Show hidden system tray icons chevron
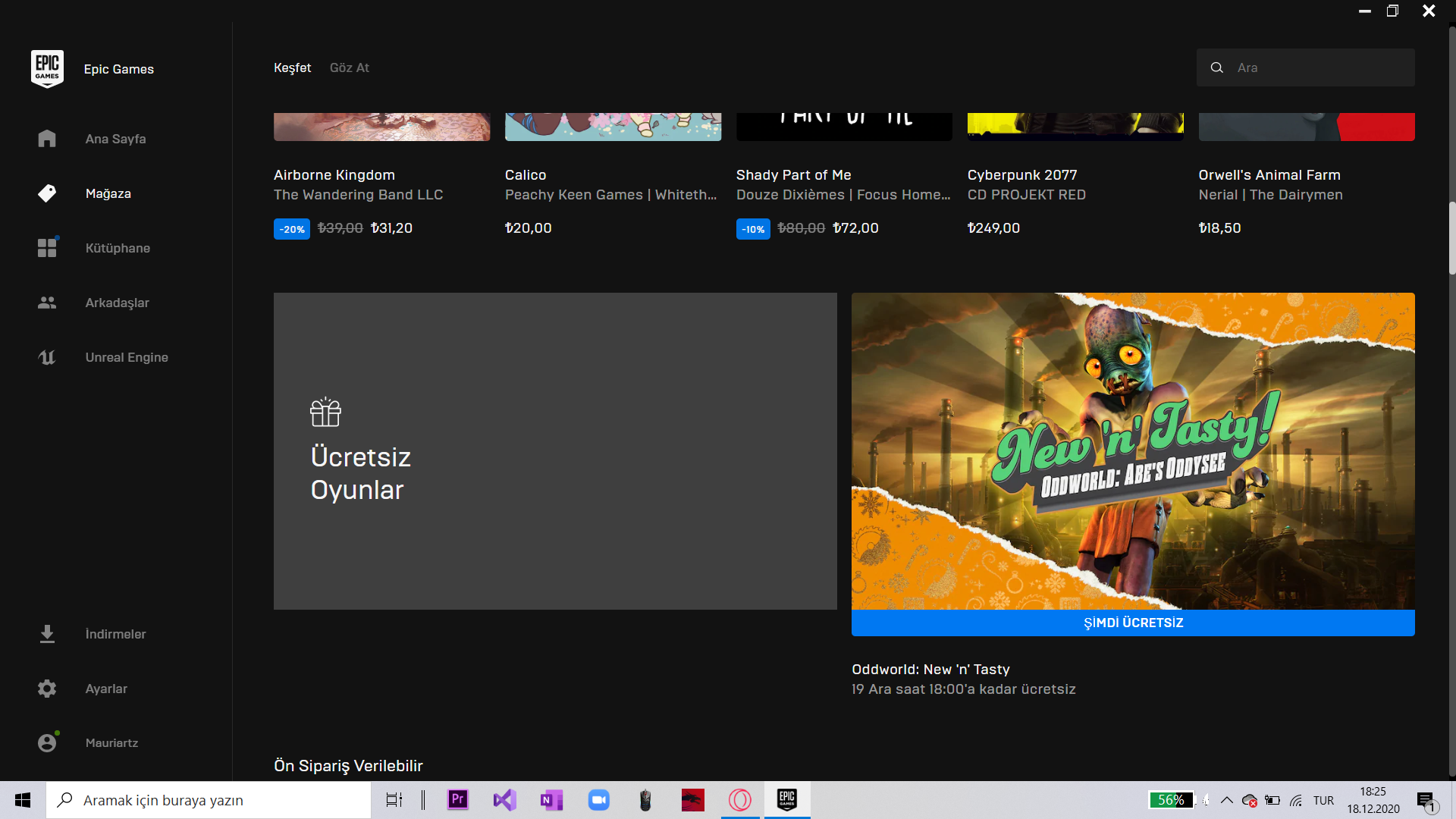This screenshot has height=819, width=1456. (1226, 800)
